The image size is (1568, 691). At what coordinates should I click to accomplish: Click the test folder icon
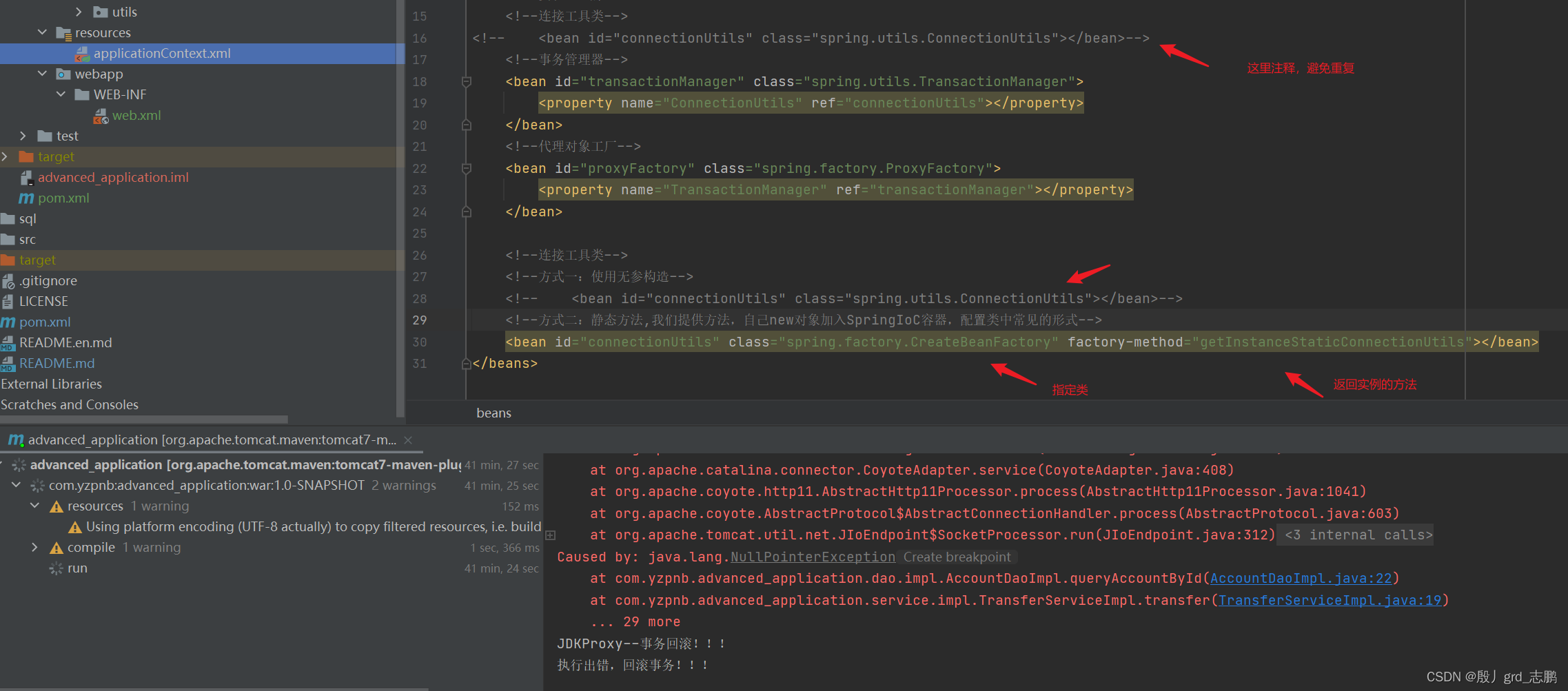click(x=45, y=136)
